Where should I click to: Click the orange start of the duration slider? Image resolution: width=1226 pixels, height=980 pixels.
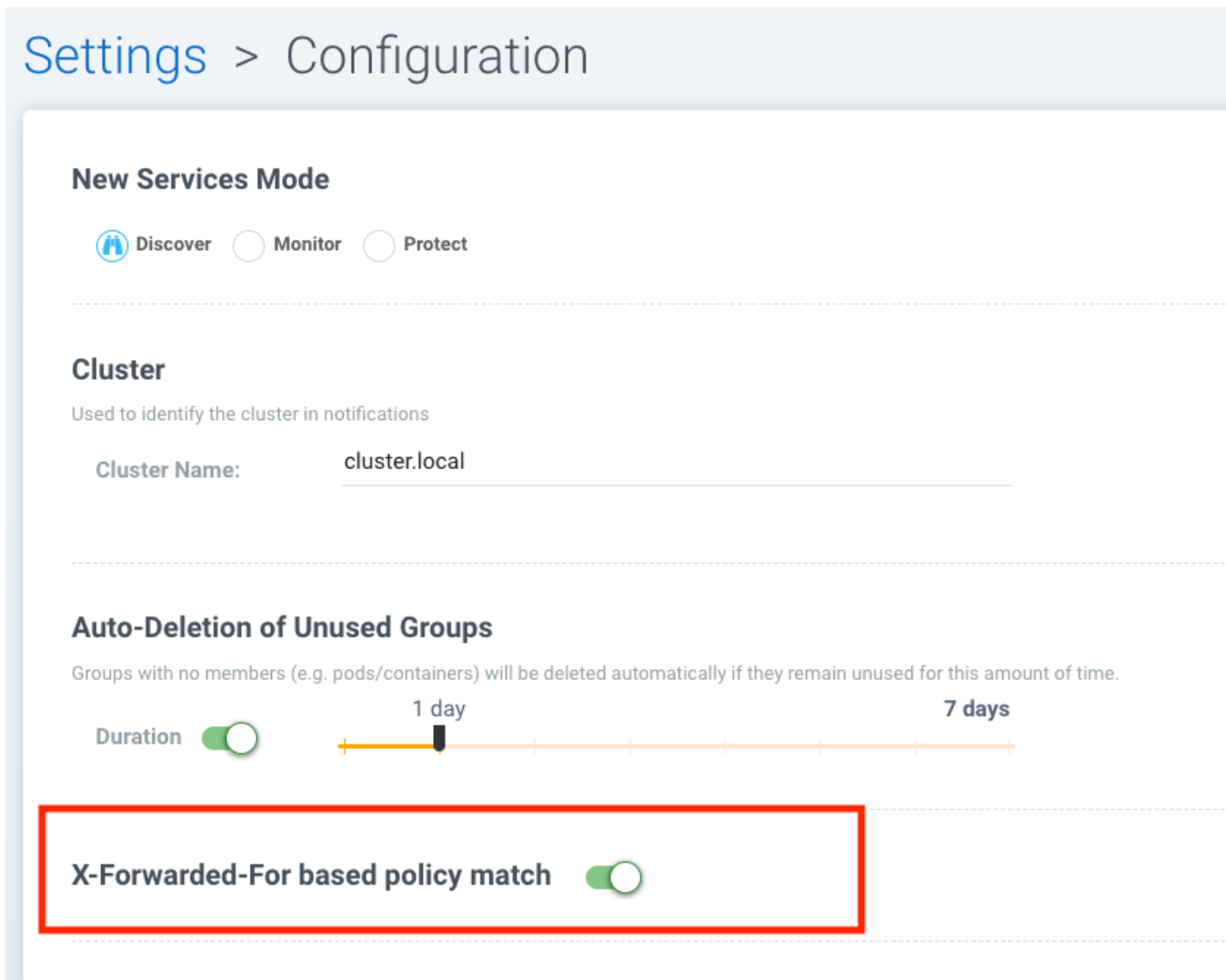(x=345, y=746)
